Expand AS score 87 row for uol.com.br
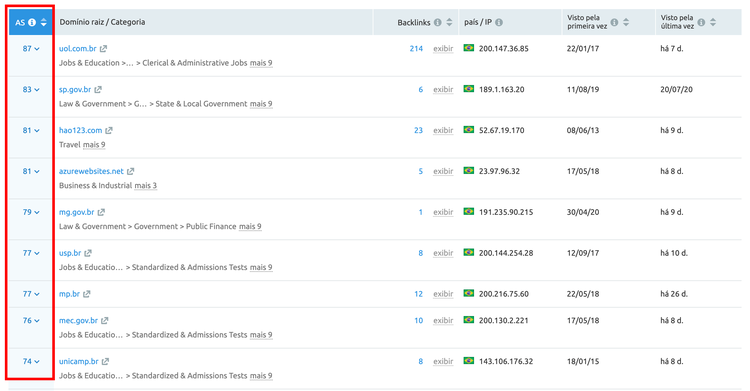This screenshot has height=391, width=750. tap(31, 49)
